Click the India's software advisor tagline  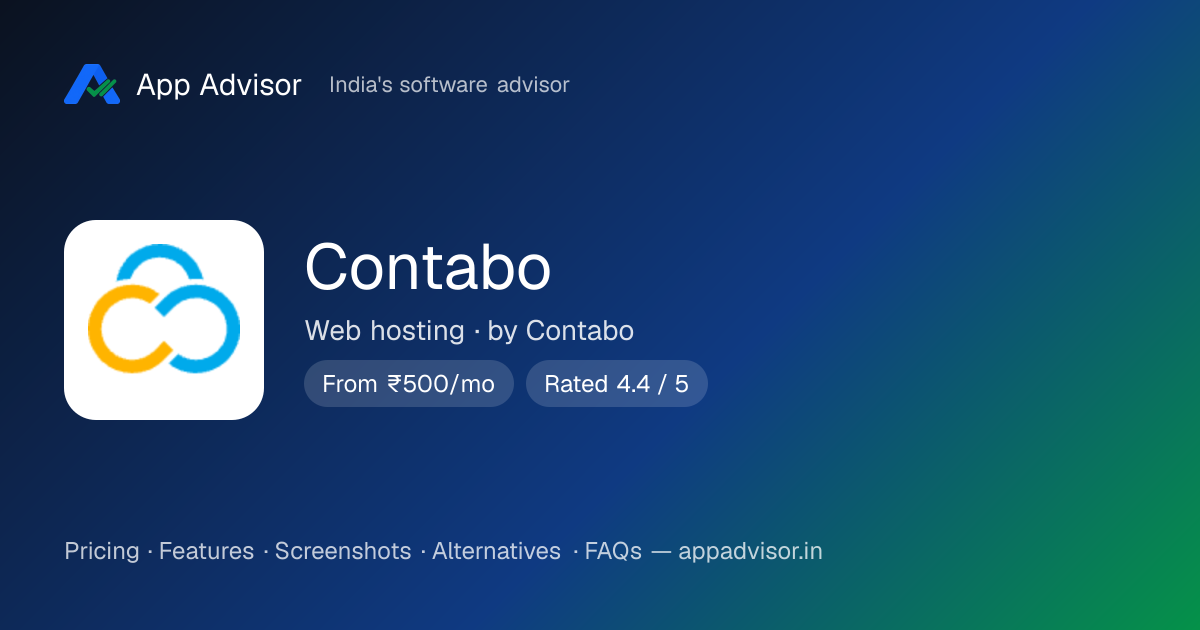point(449,85)
